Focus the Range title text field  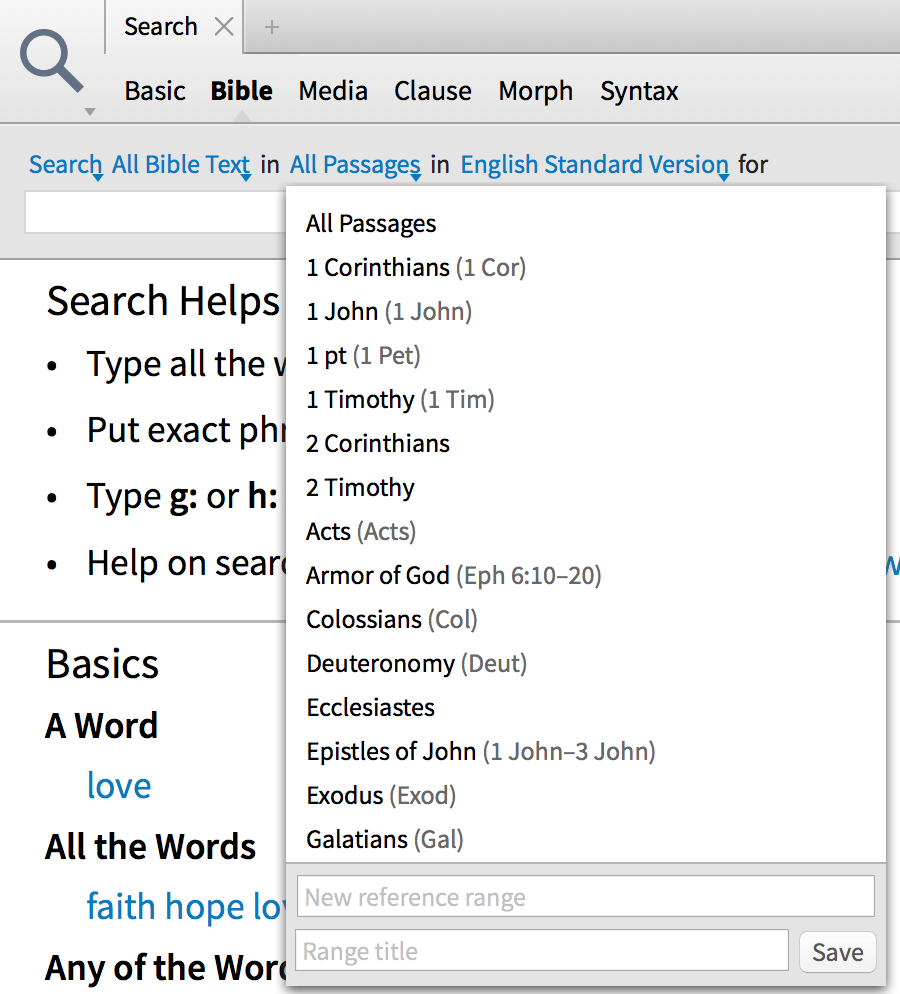pyautogui.click(x=542, y=951)
